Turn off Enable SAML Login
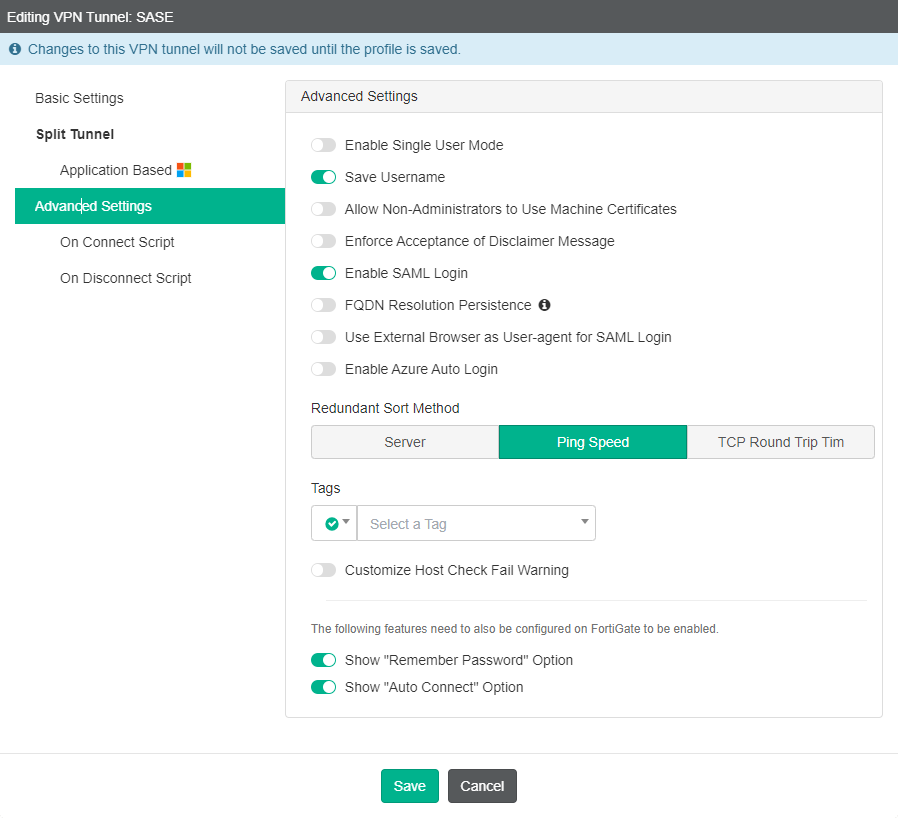The image size is (898, 818). click(323, 273)
